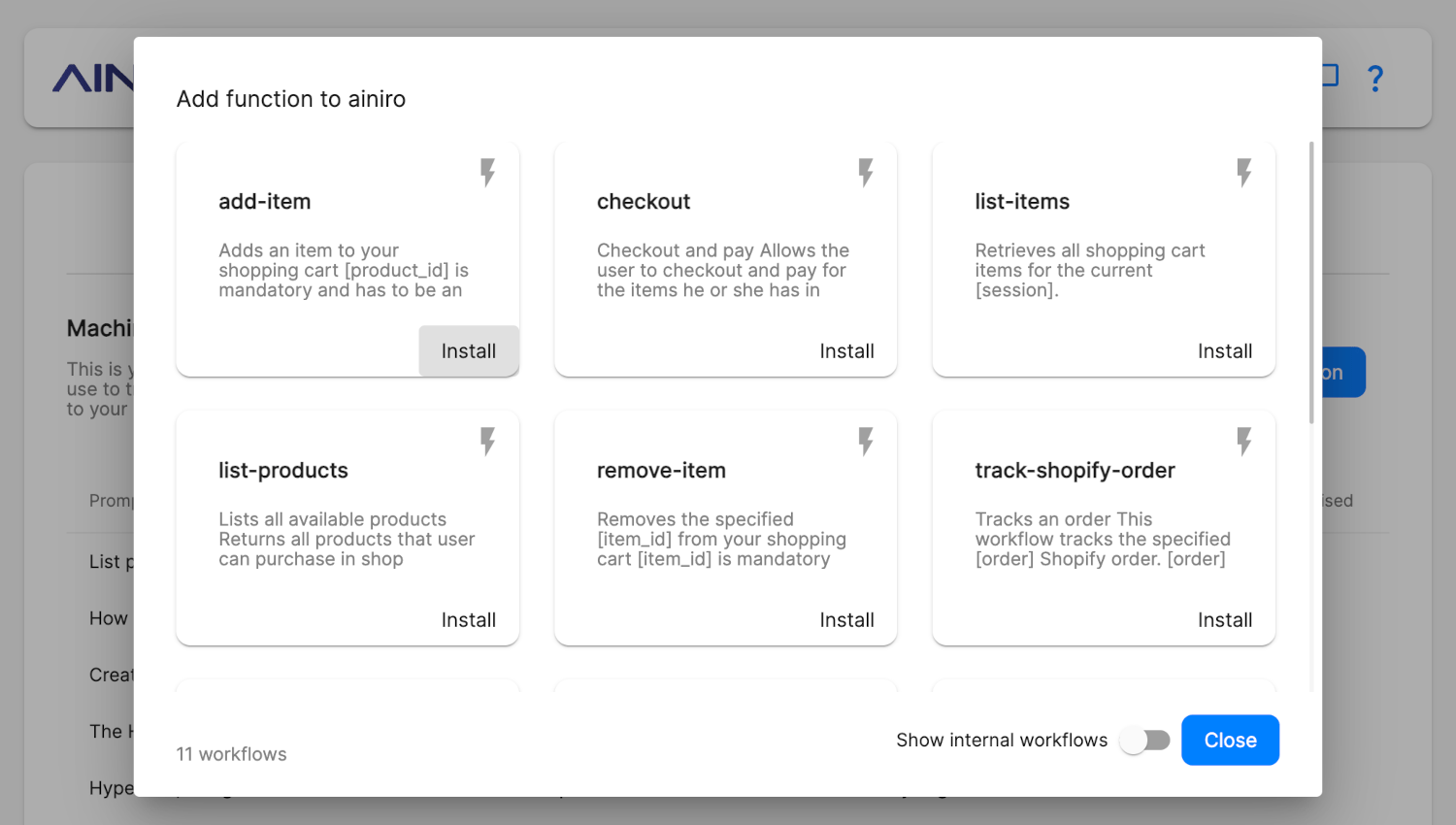The width and height of the screenshot is (1456, 825).
Task: Click the checkout card heading
Action: pos(644,202)
